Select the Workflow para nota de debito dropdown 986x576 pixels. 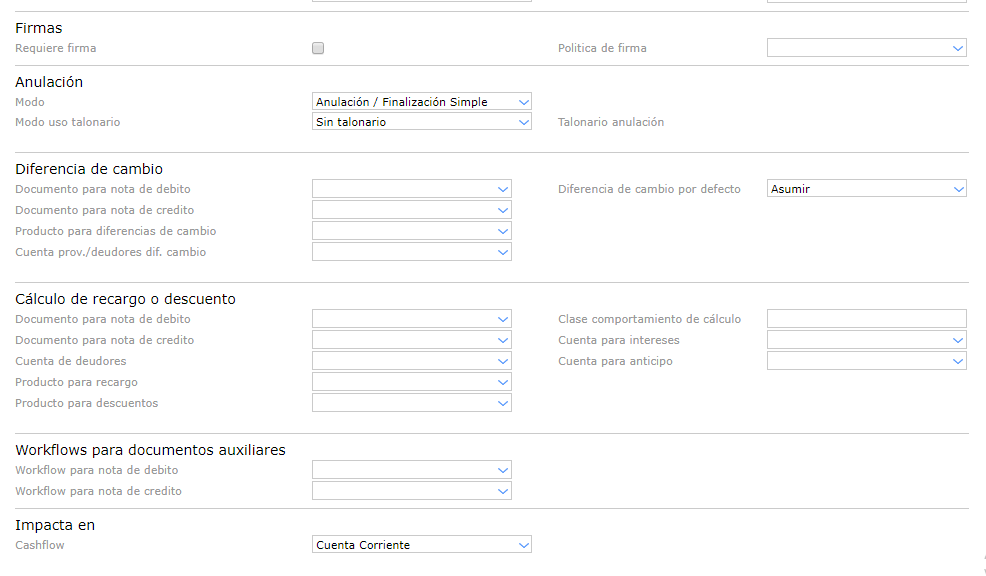(411, 470)
